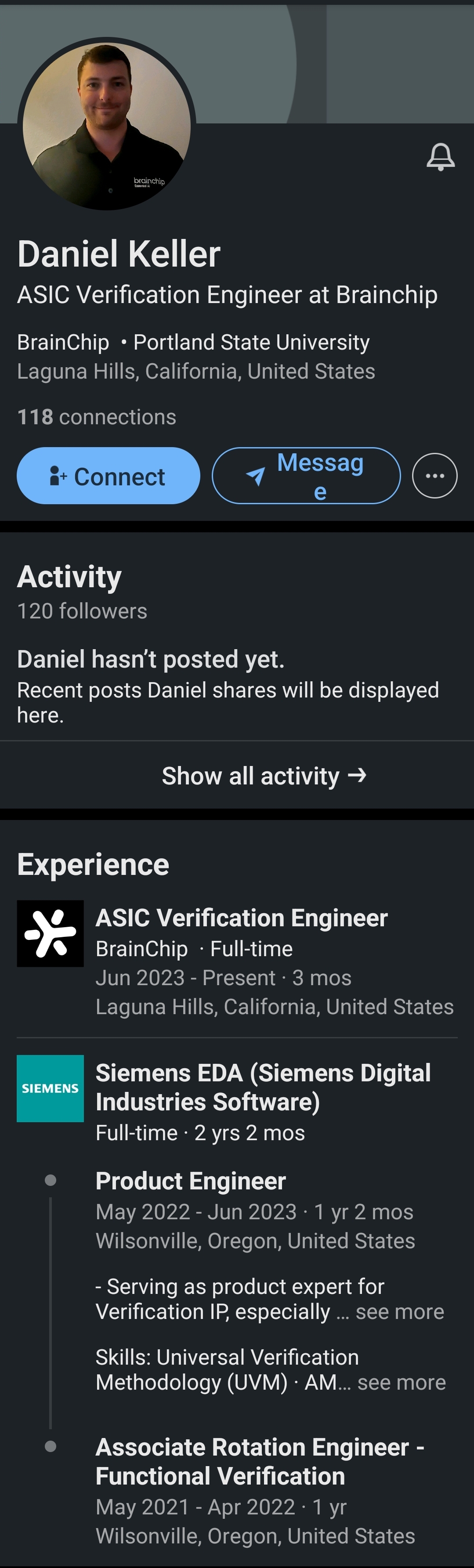Tap the Show all activity link
This screenshot has width=474, height=1568.
[x=264, y=776]
